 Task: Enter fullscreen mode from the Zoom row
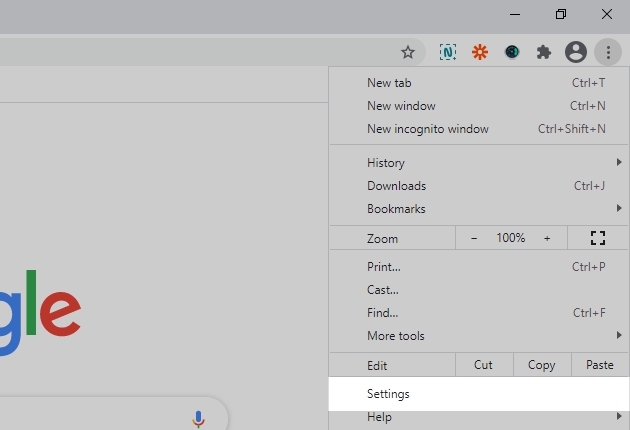(x=598, y=238)
